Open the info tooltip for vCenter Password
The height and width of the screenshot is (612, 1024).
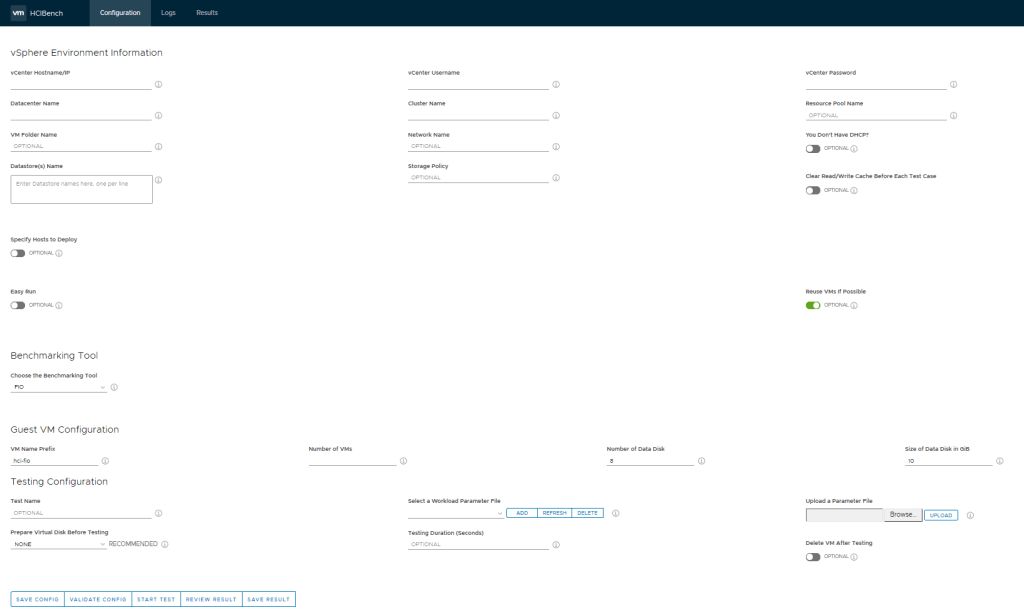(953, 84)
